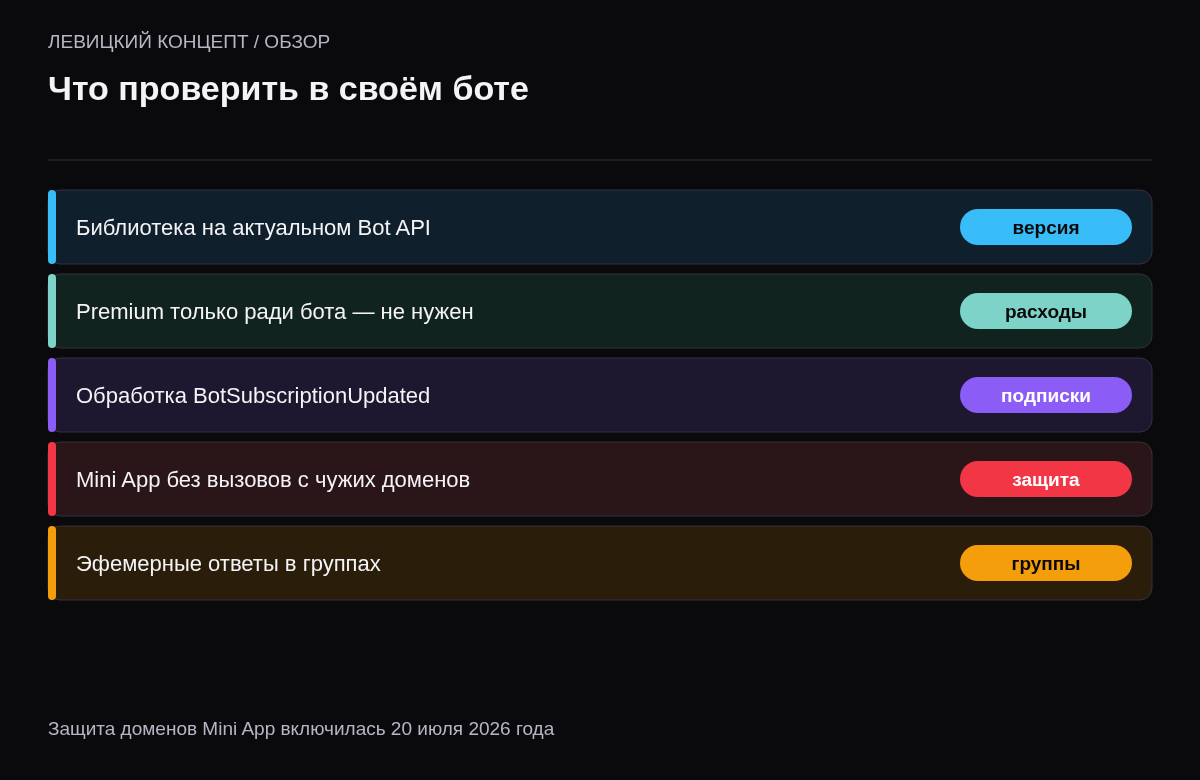Select 'Эфемерные ответы в группах' row text

pyautogui.click(x=228, y=564)
